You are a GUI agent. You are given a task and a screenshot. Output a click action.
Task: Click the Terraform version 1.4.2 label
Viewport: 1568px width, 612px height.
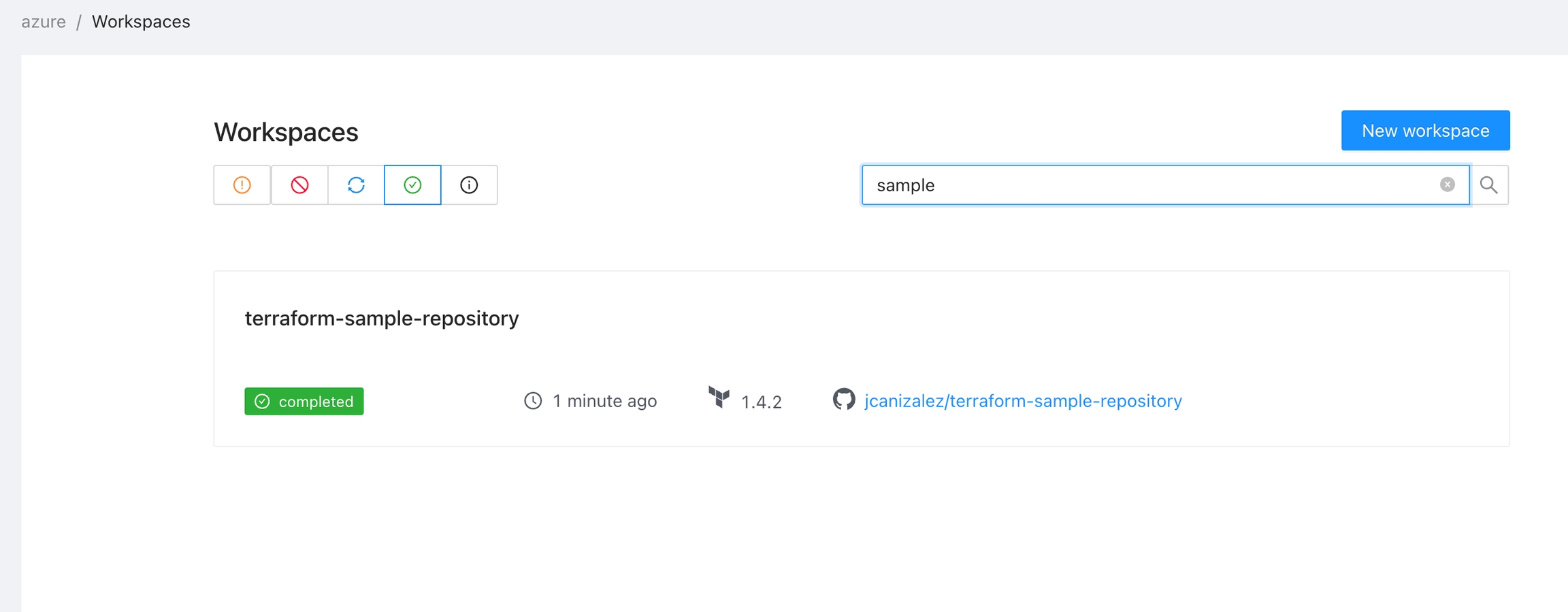pos(761,402)
